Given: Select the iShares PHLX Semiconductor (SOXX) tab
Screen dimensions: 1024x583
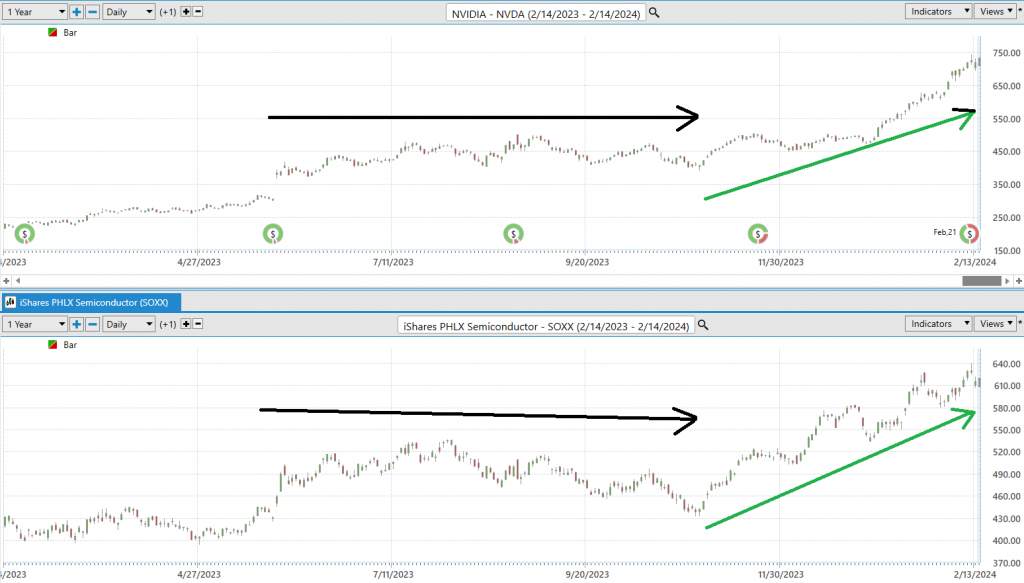Looking at the screenshot, I should pyautogui.click(x=91, y=302).
